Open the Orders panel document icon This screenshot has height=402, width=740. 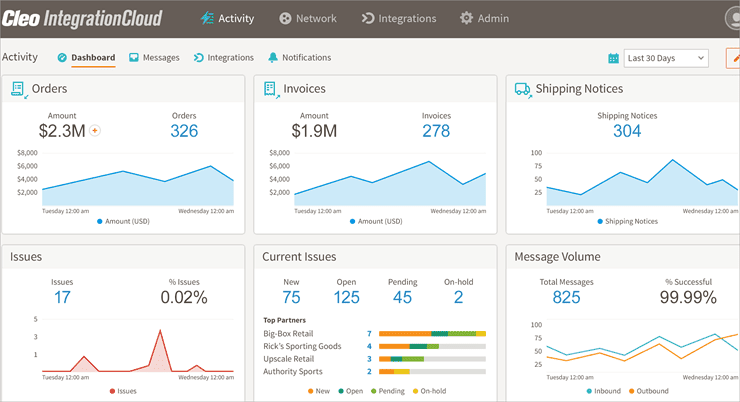pyautogui.click(x=18, y=89)
